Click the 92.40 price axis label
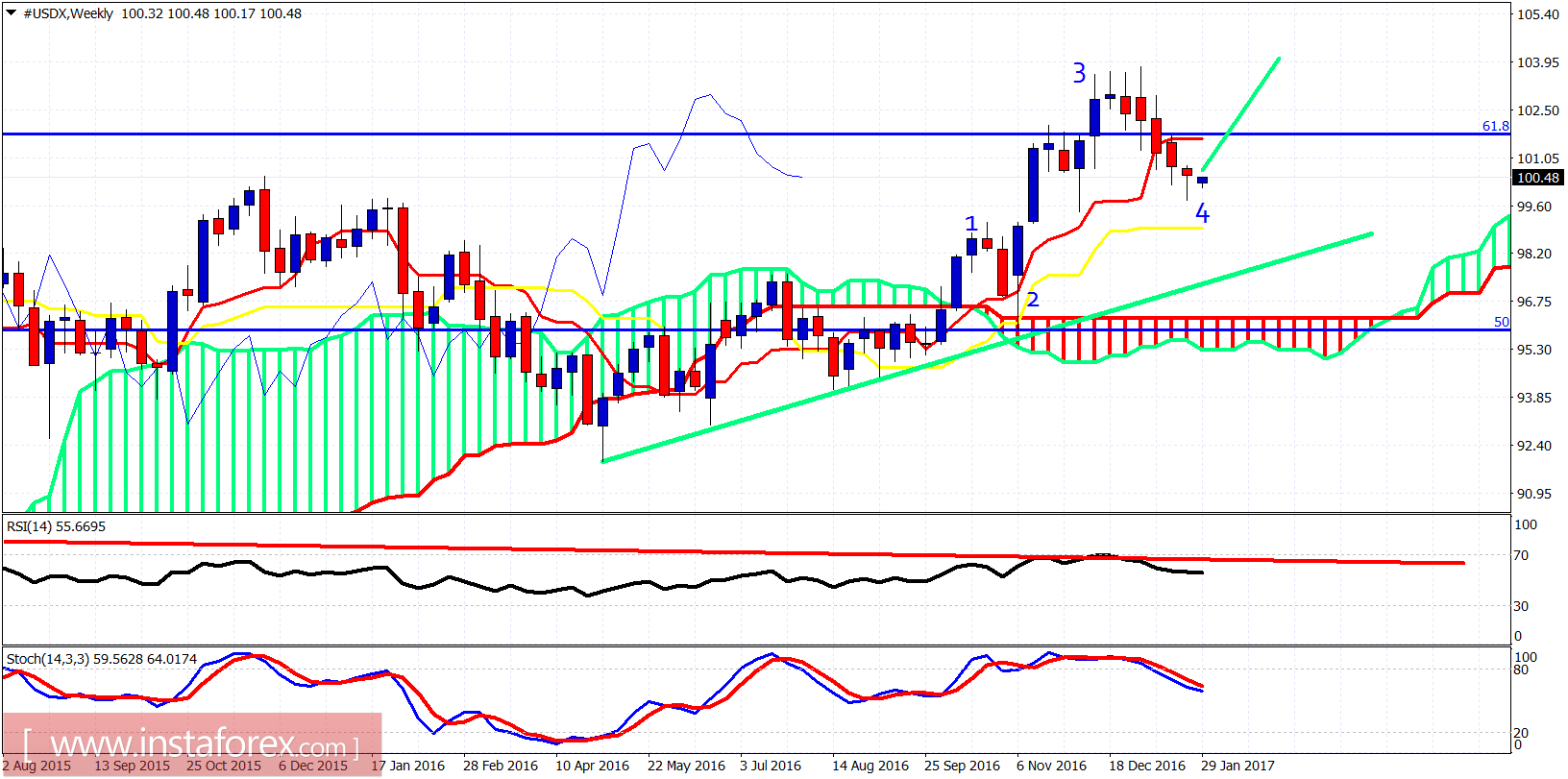This screenshot has width=1568, height=779. (x=1534, y=446)
